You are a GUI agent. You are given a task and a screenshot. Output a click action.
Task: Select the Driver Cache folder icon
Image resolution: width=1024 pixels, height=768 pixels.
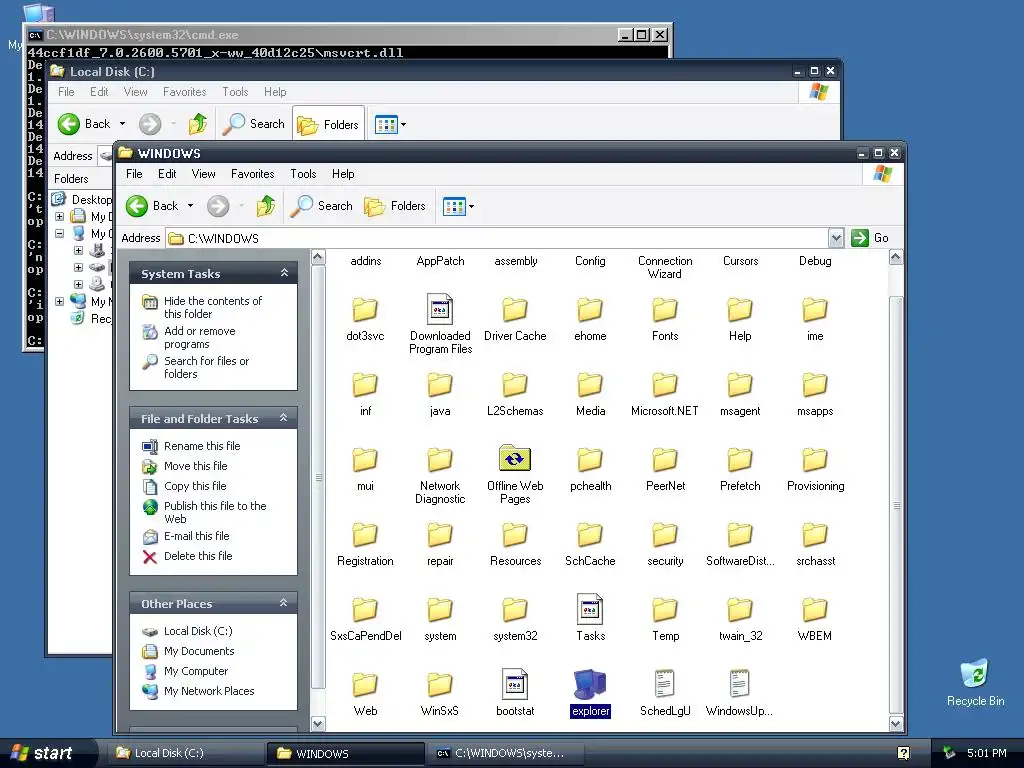[515, 310]
